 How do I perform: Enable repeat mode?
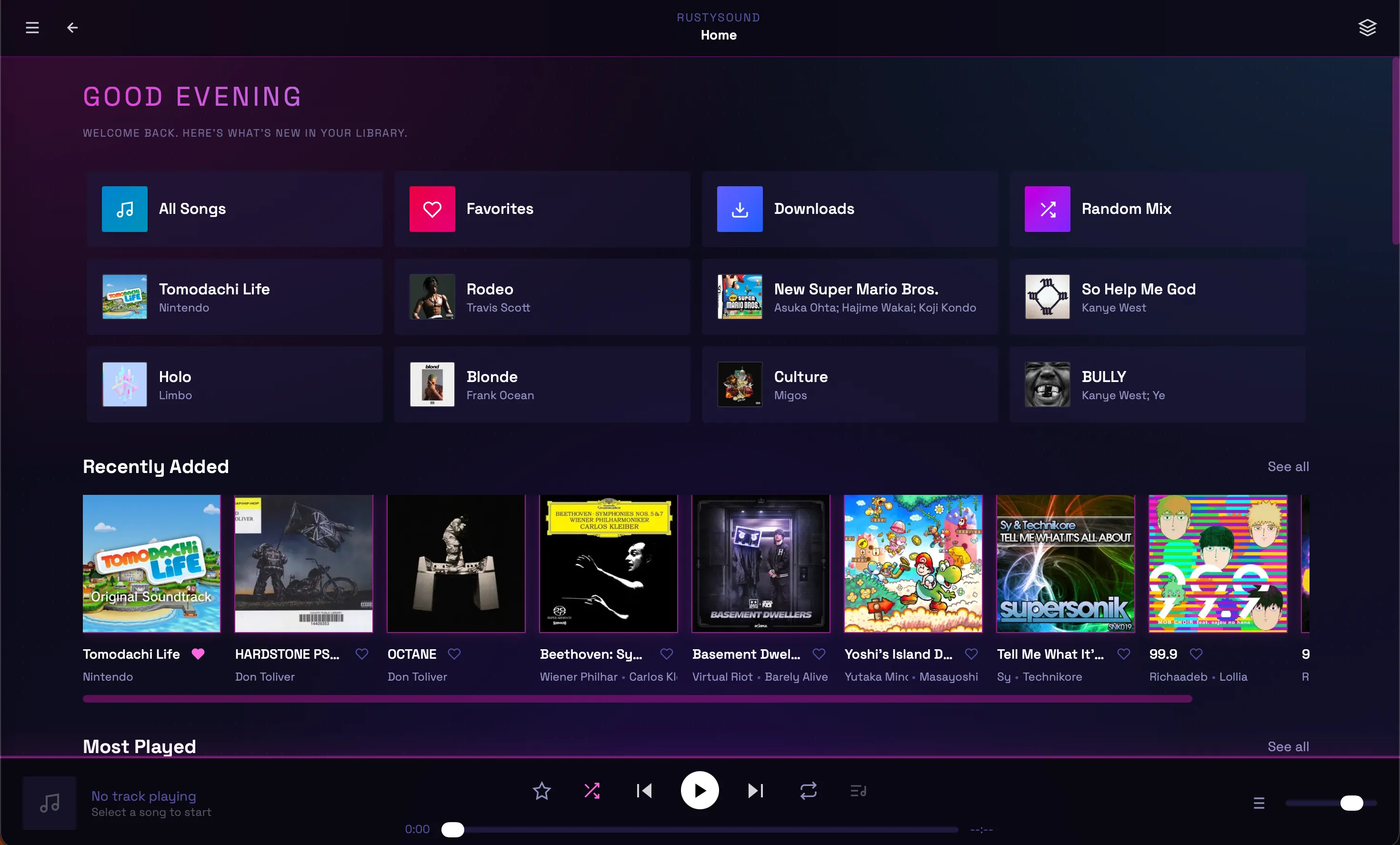point(809,790)
